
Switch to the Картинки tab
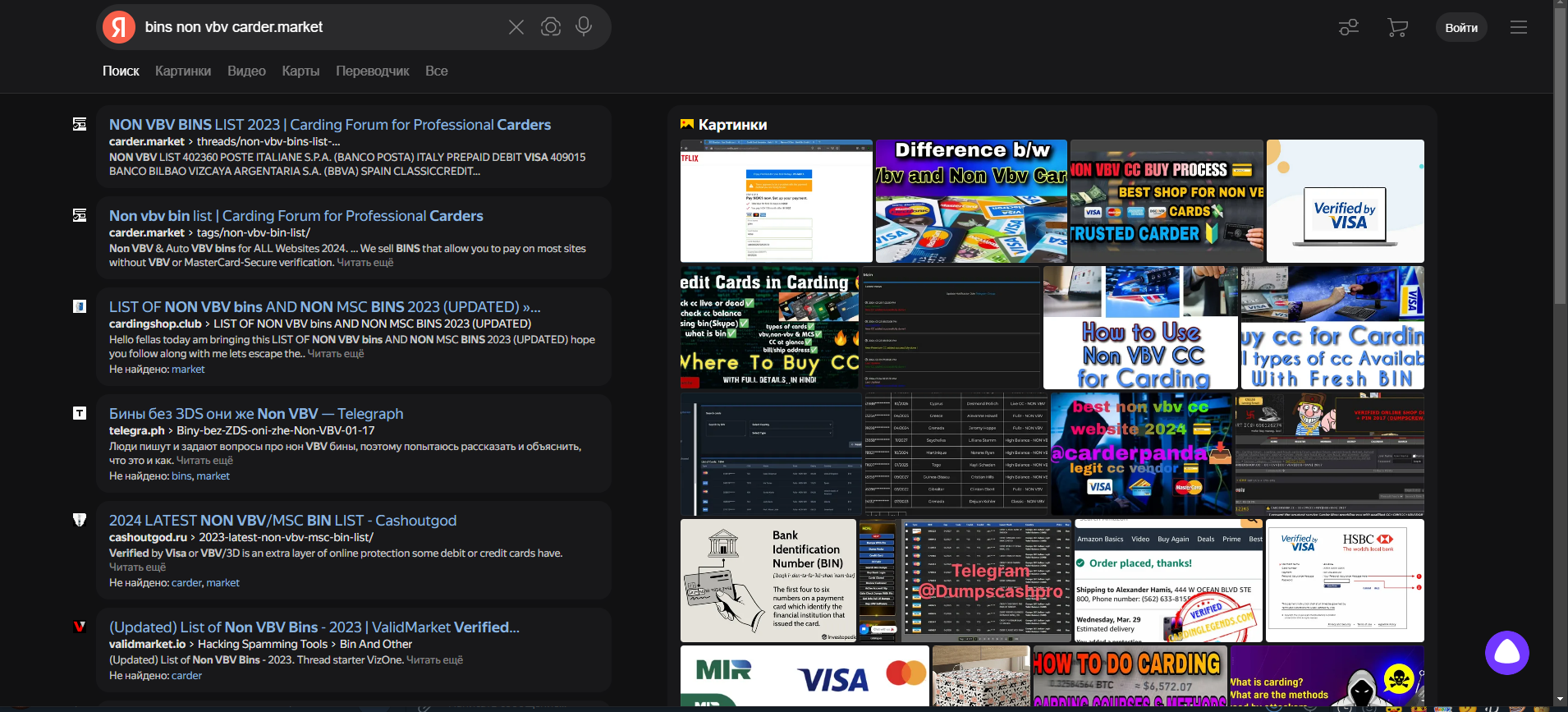[183, 71]
